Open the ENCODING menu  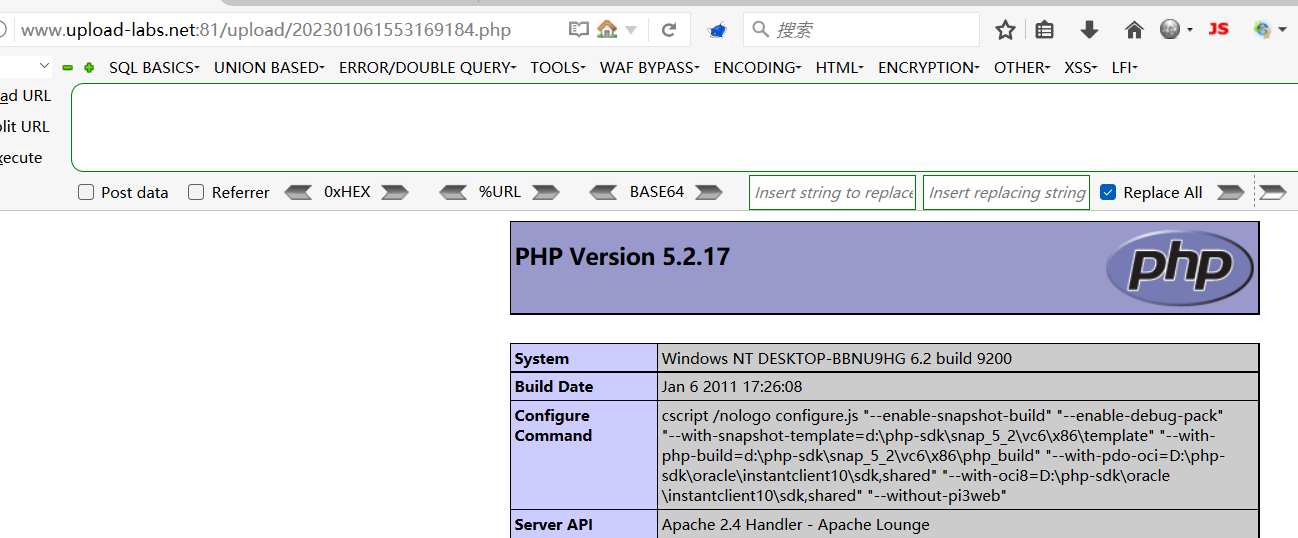pos(757,68)
